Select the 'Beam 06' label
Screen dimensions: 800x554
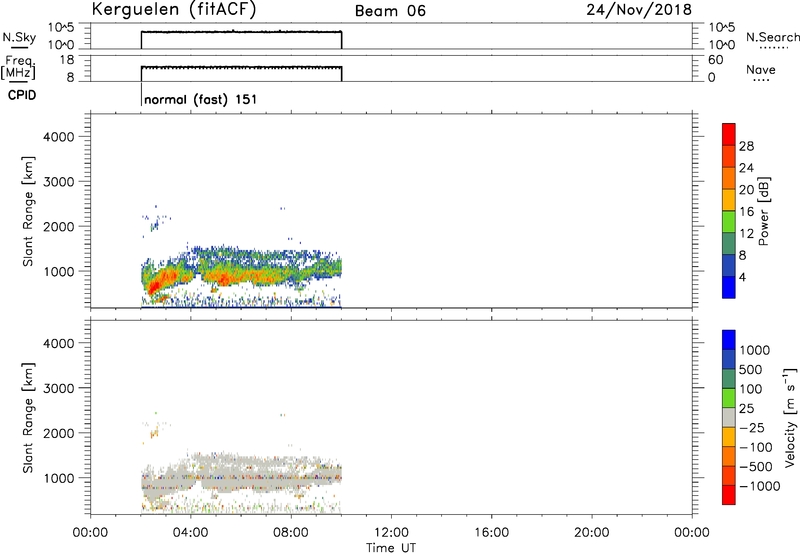(390, 11)
